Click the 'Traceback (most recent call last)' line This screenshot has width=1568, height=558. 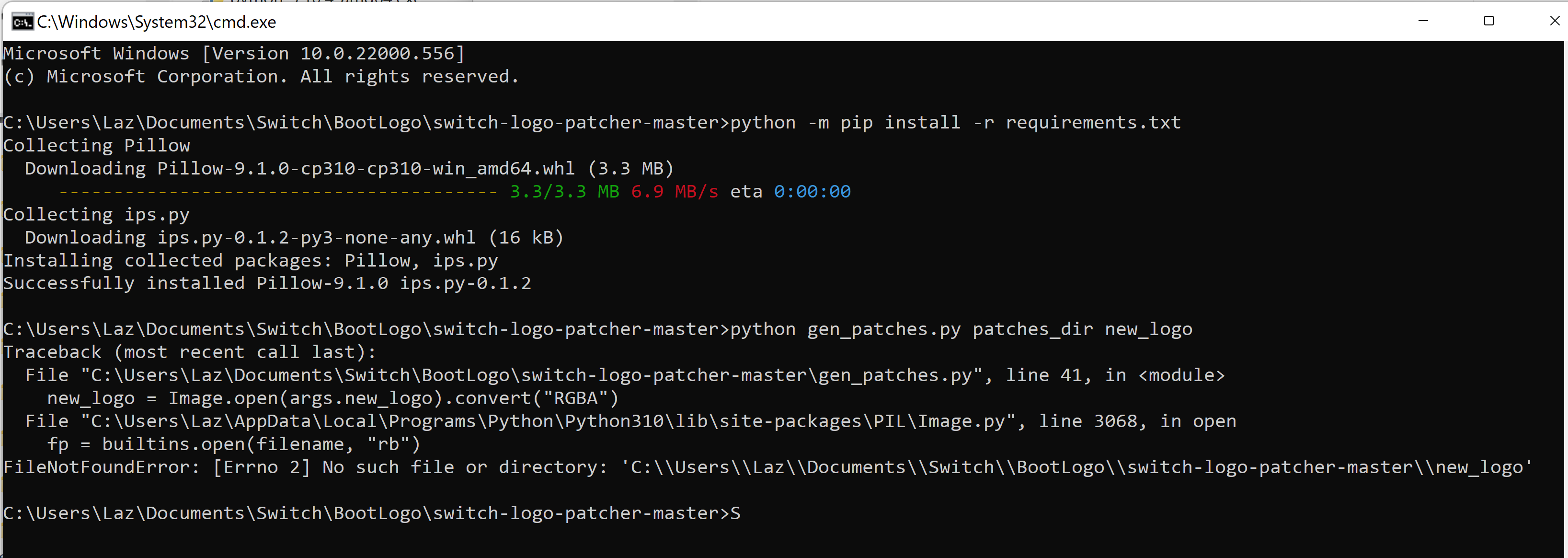190,352
